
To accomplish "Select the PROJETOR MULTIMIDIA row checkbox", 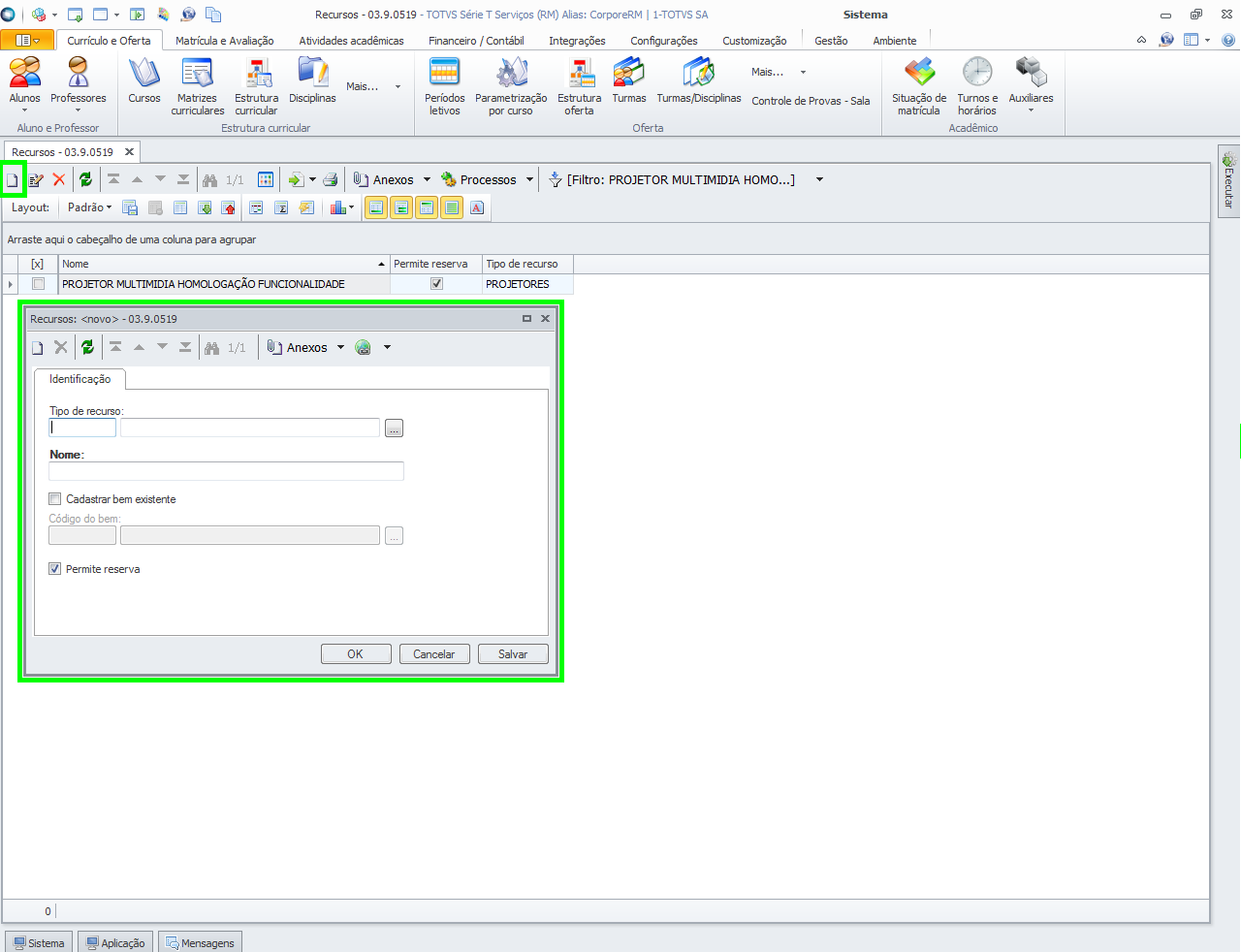I will [38, 284].
